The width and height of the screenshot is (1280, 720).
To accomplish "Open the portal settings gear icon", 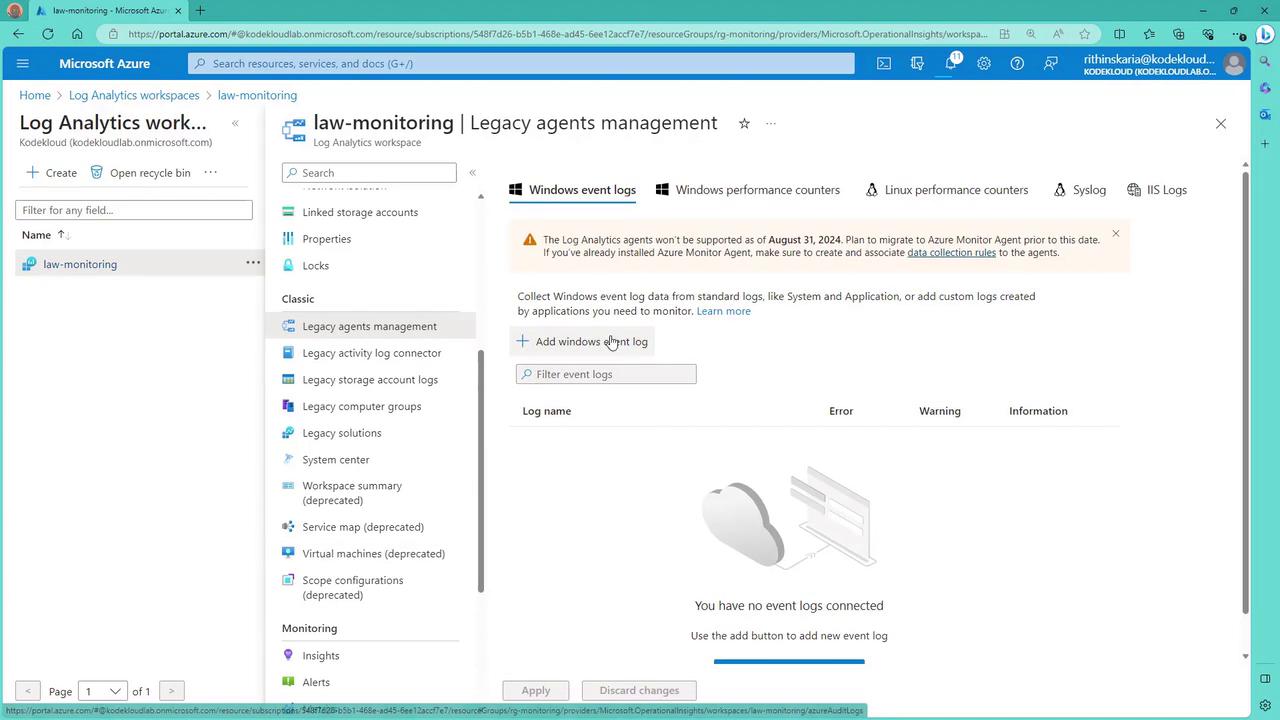I will [984, 63].
